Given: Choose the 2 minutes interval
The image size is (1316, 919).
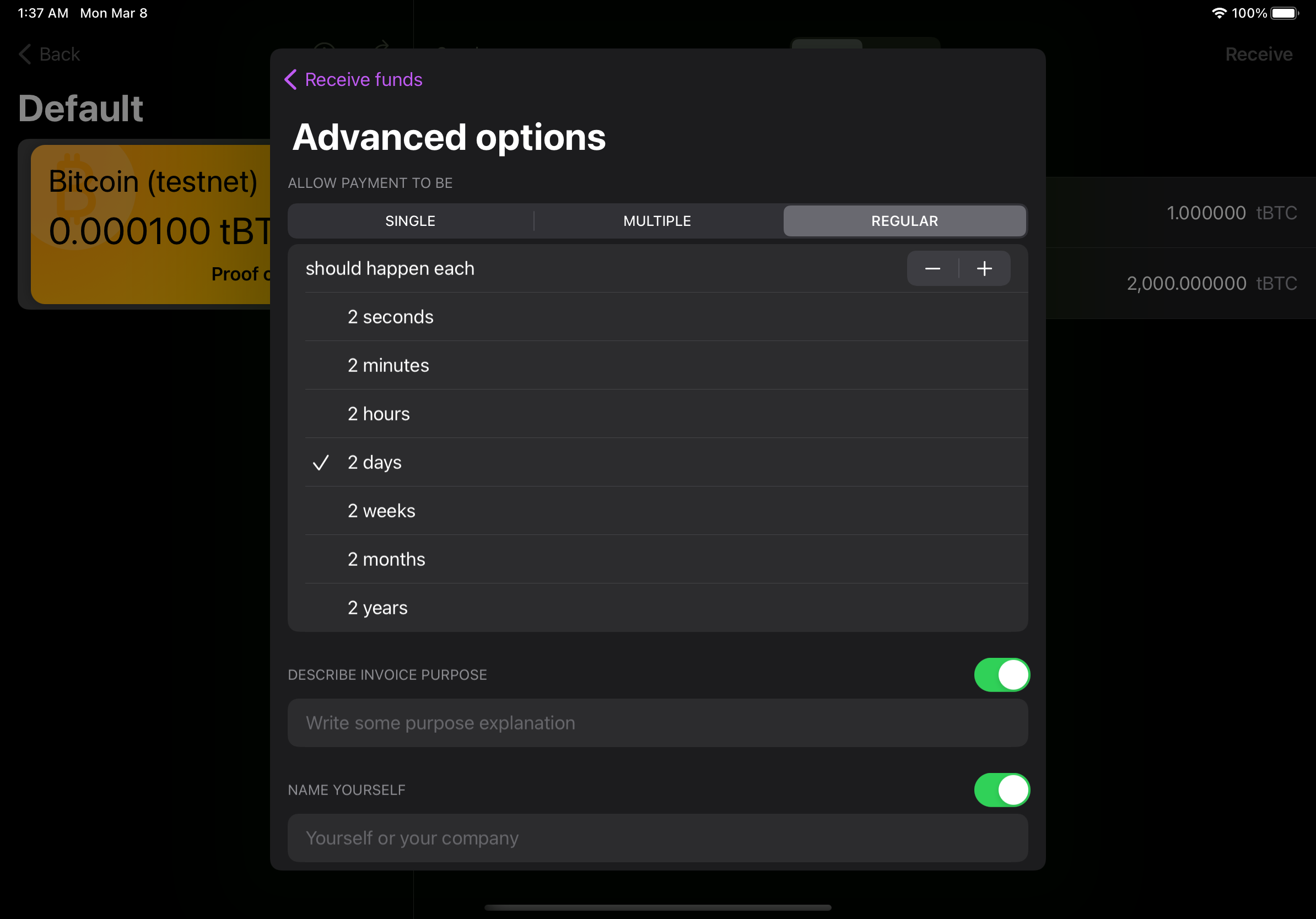Looking at the screenshot, I should coord(657,365).
